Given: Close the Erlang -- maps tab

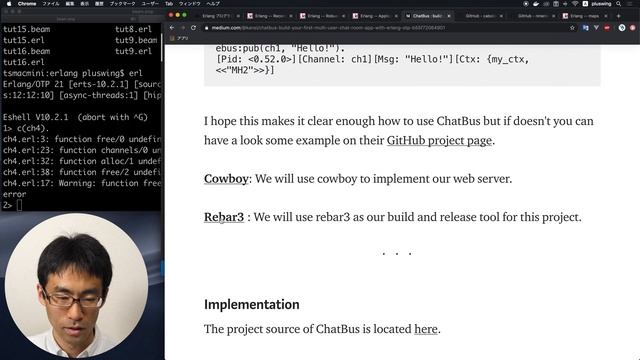Looking at the screenshot, I should click(606, 16).
